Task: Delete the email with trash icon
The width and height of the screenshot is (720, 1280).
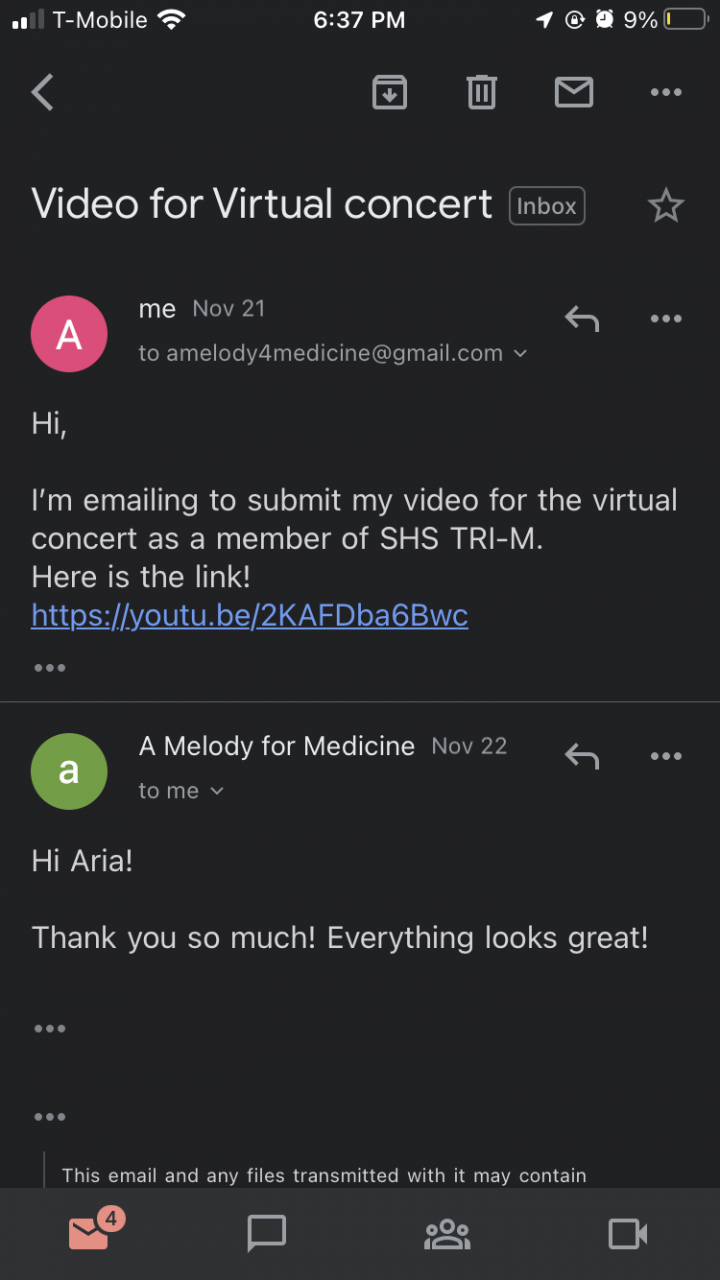Action: point(481,93)
